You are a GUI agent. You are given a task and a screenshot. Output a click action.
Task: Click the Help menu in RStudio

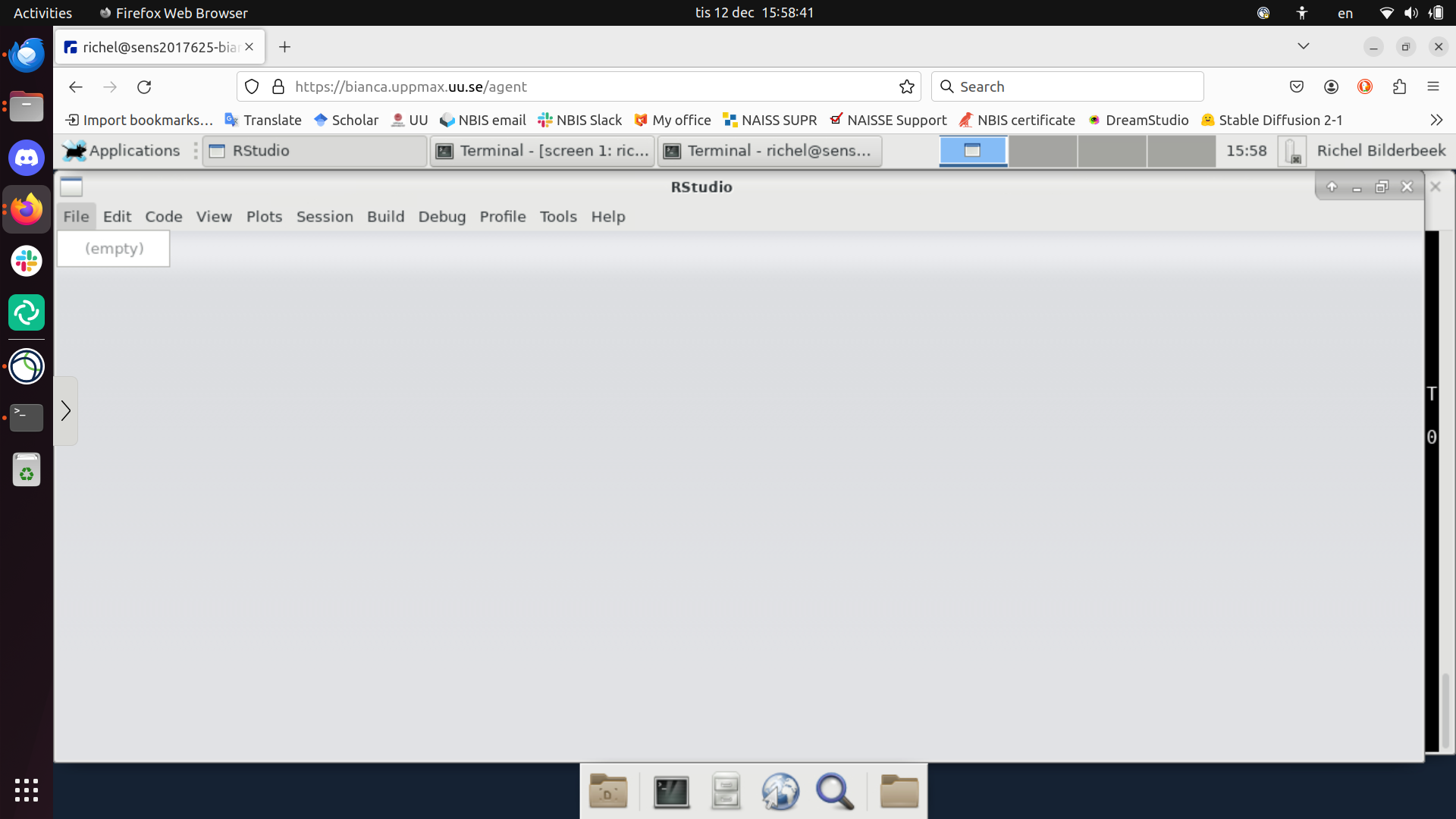pos(608,216)
